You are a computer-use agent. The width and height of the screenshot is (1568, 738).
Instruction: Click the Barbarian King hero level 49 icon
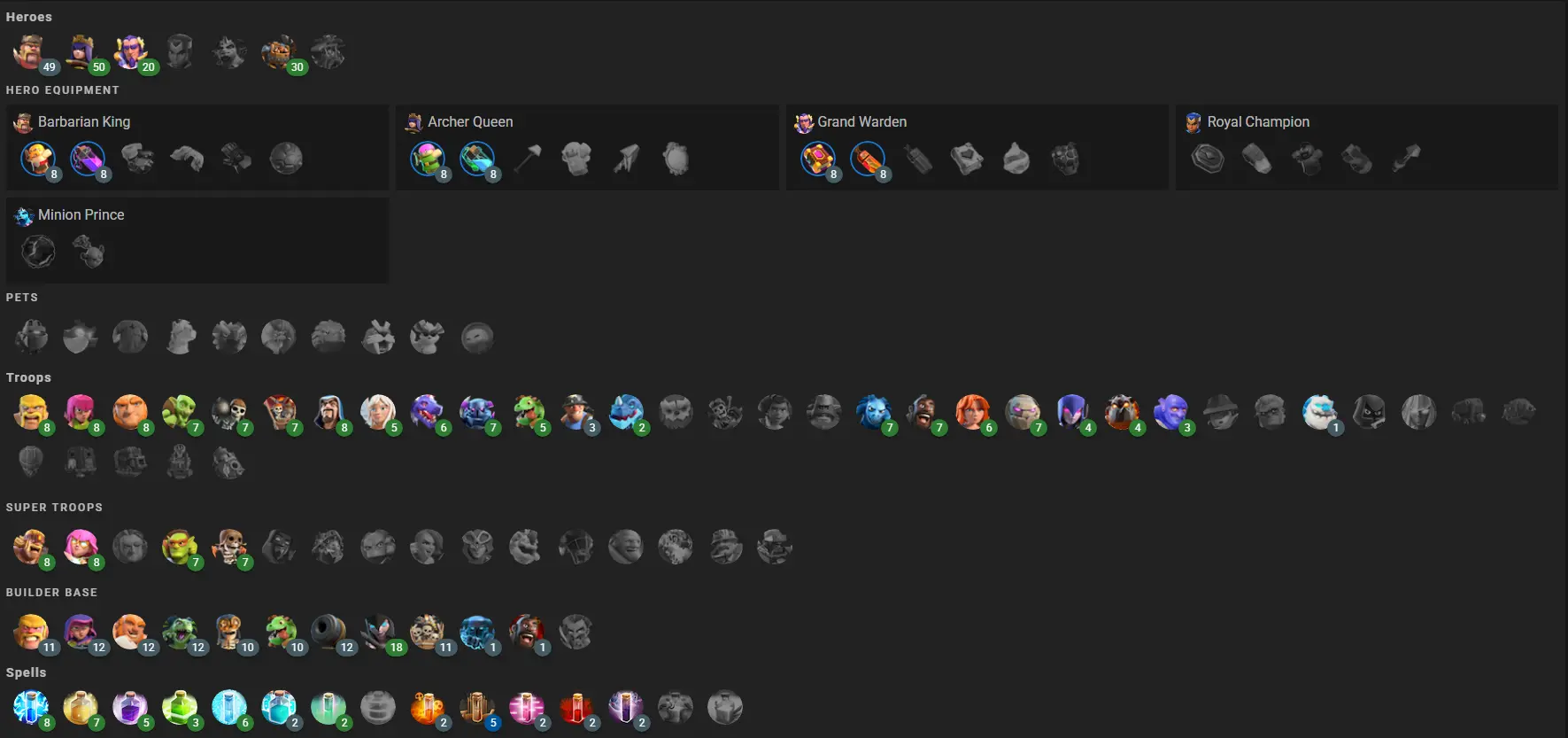(30, 52)
